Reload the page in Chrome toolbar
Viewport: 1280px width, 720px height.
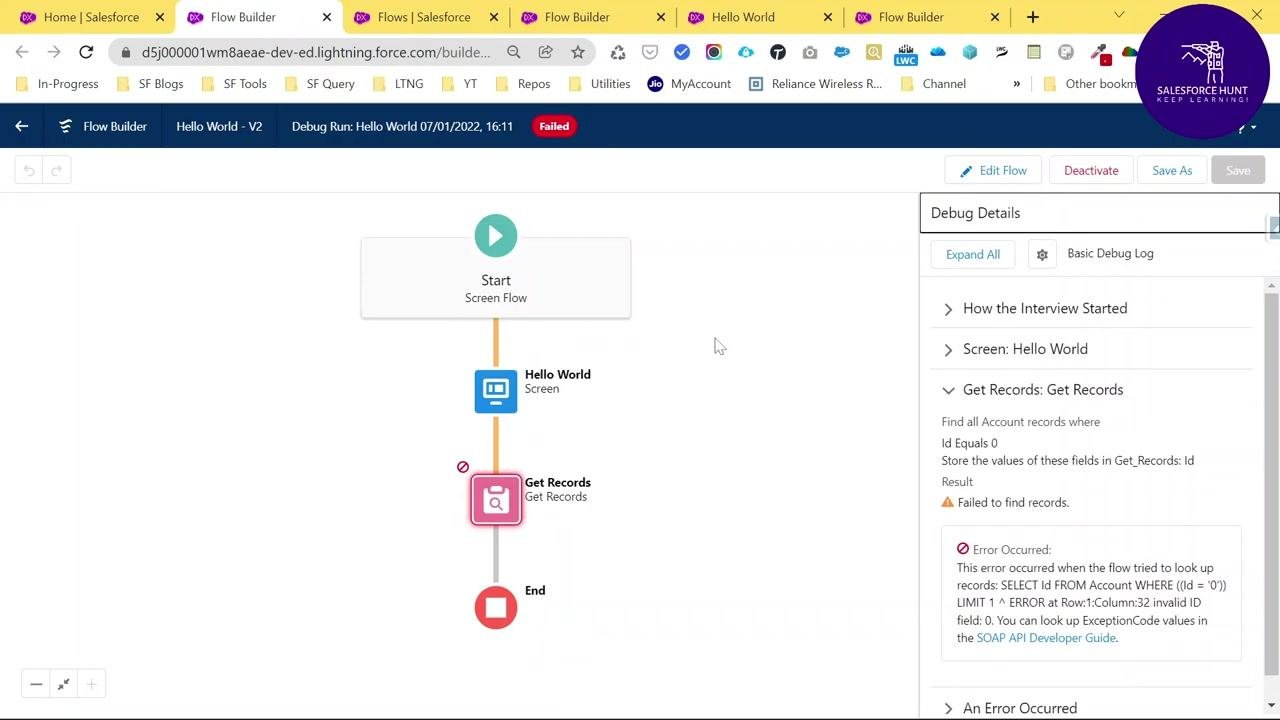86,52
